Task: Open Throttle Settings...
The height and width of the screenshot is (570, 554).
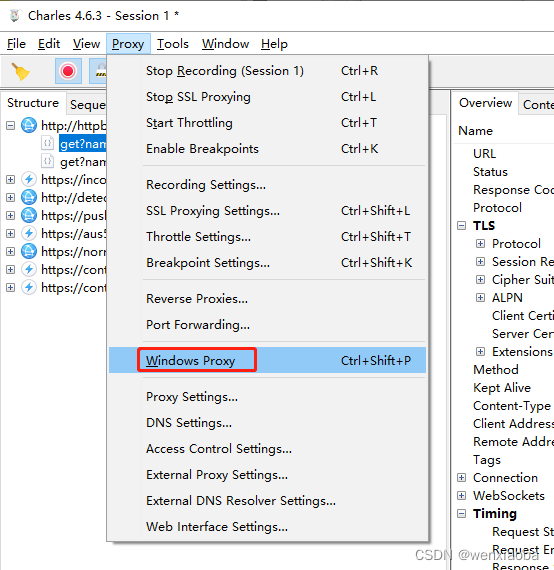Action: pyautogui.click(x=267, y=237)
